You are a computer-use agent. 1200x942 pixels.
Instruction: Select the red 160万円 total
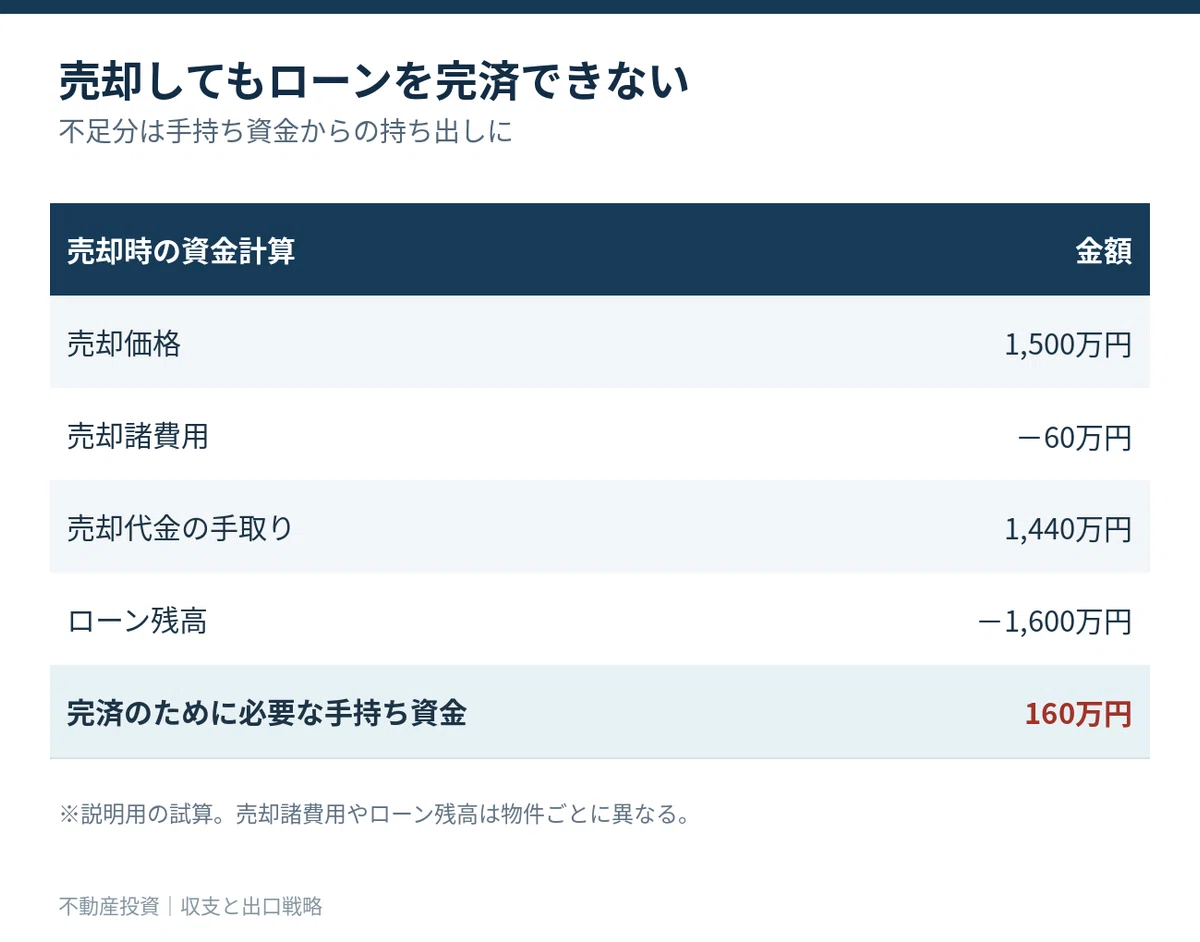click(x=1079, y=714)
